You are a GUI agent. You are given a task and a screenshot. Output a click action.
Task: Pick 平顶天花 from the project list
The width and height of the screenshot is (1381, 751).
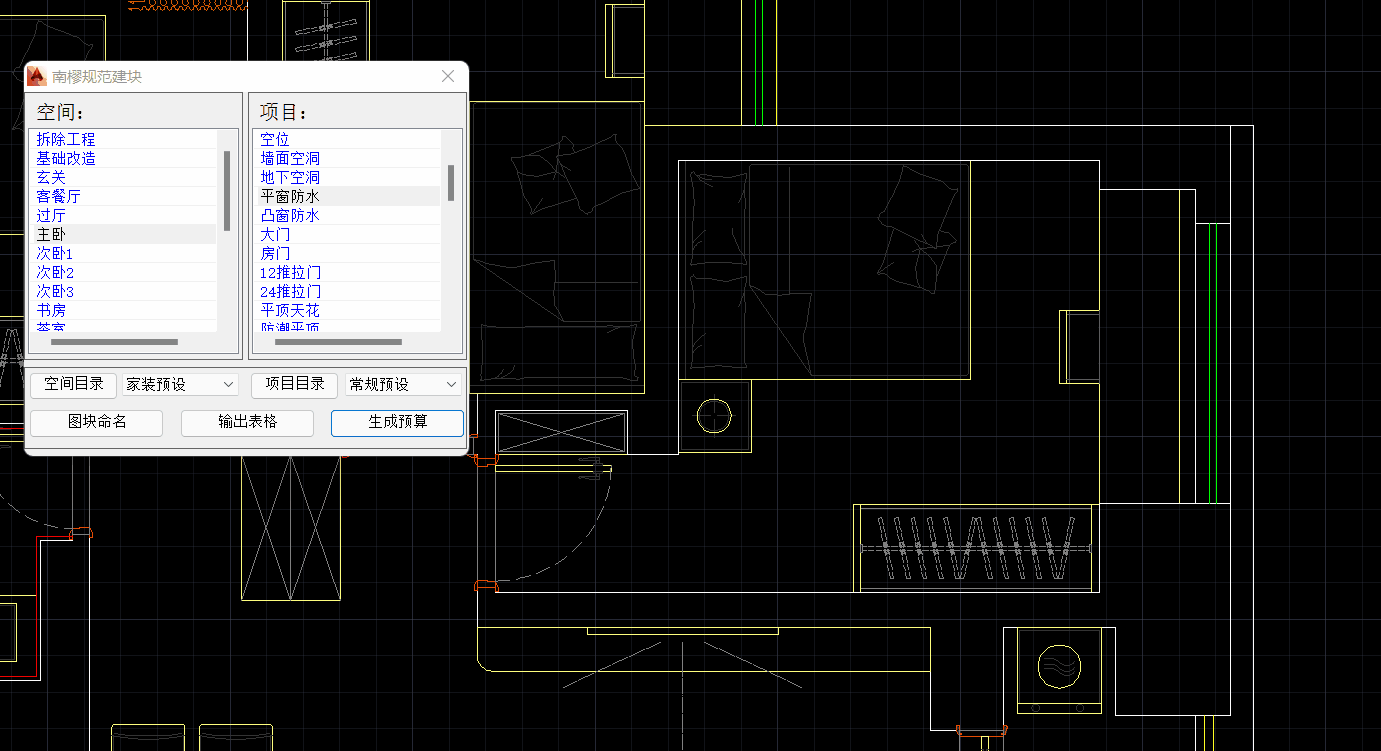click(x=290, y=310)
